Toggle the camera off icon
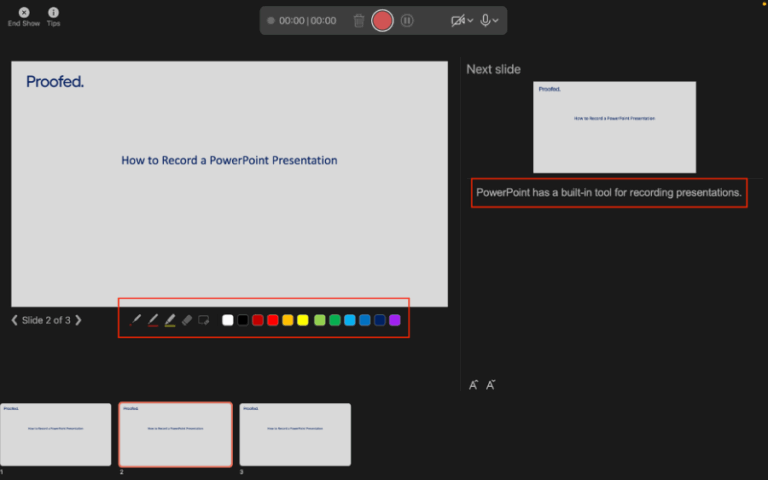The width and height of the screenshot is (768, 480). point(457,21)
